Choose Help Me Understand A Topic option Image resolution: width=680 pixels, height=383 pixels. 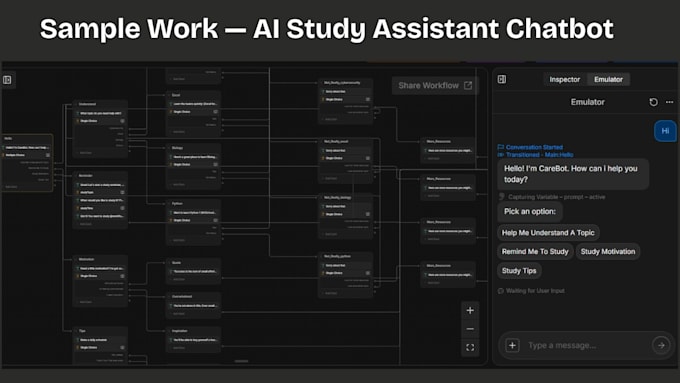click(x=548, y=233)
